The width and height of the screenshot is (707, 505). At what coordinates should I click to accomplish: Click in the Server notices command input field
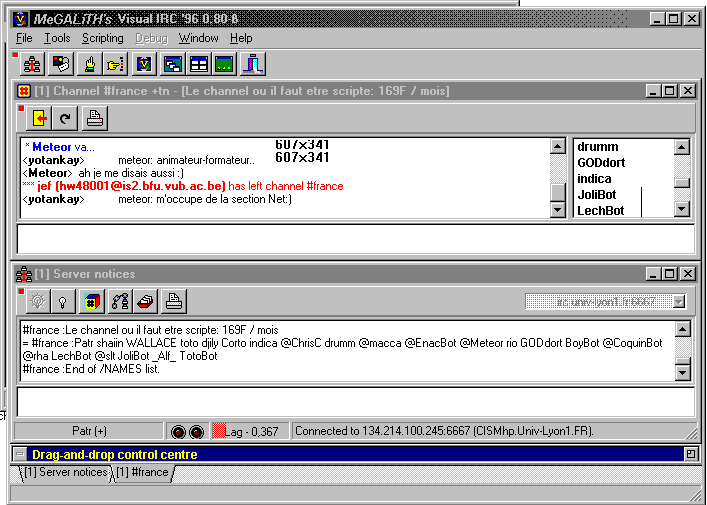[x=356, y=403]
